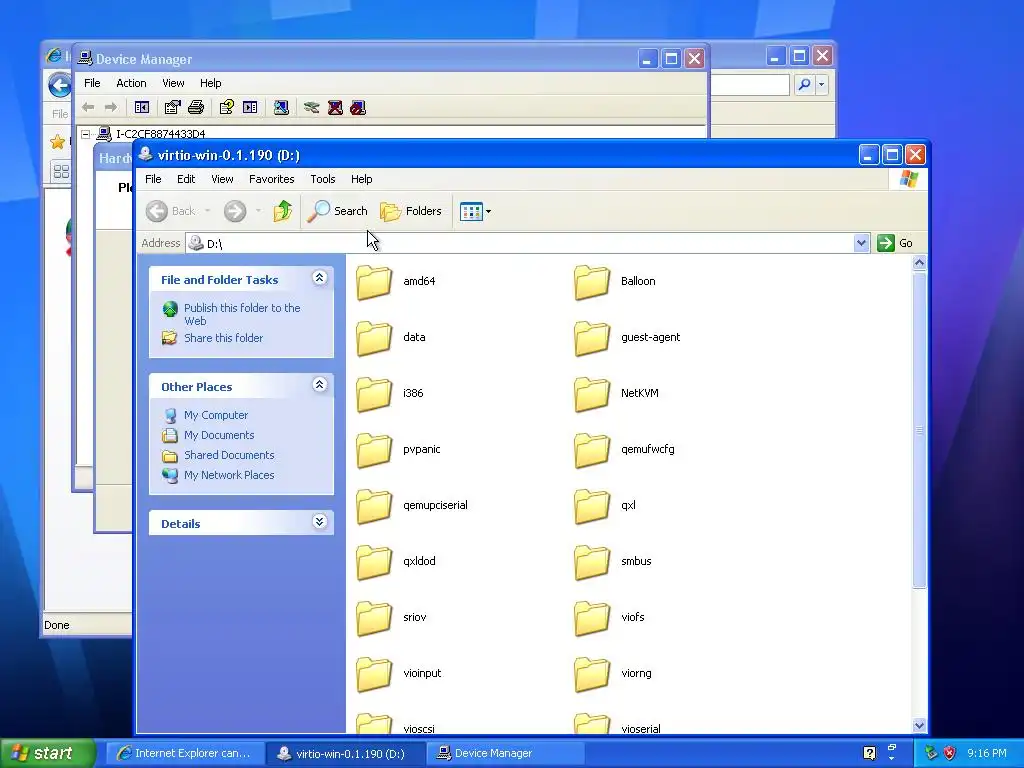Click the virtio-win-0.1.190 (D:) taskbar button
This screenshot has width=1024, height=768.
[345, 753]
